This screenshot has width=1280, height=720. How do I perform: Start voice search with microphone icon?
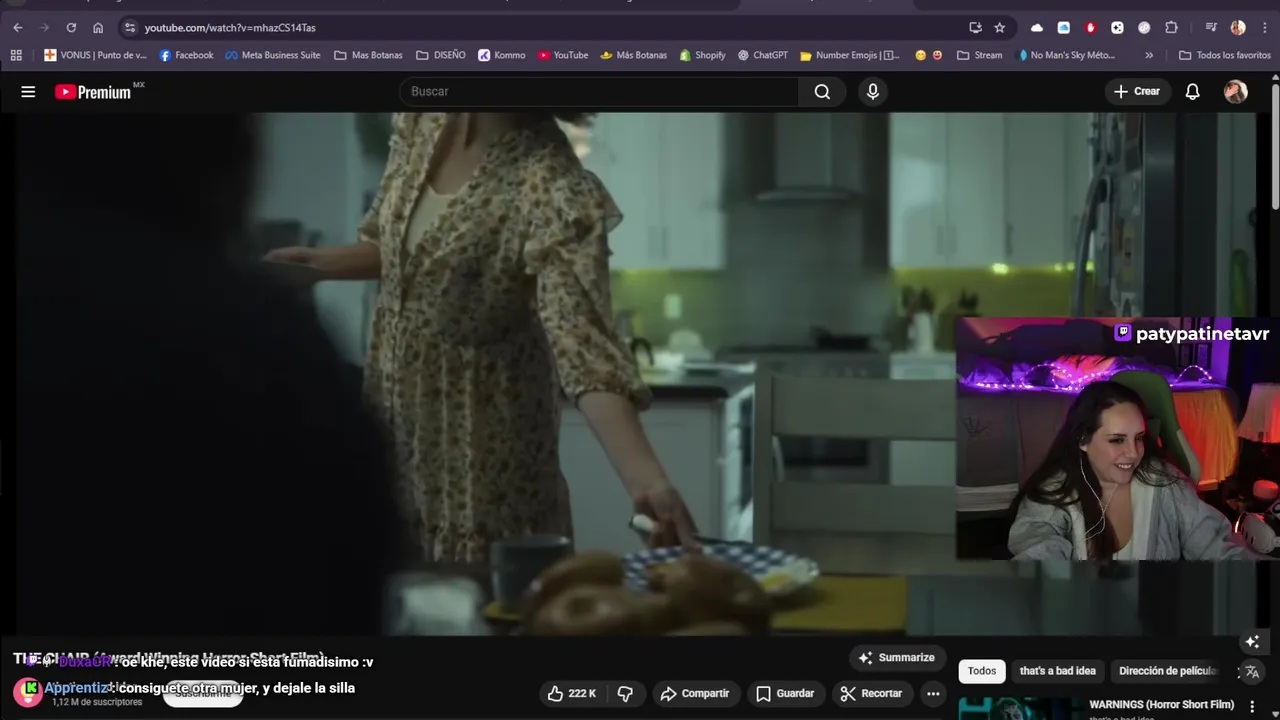pos(873,91)
